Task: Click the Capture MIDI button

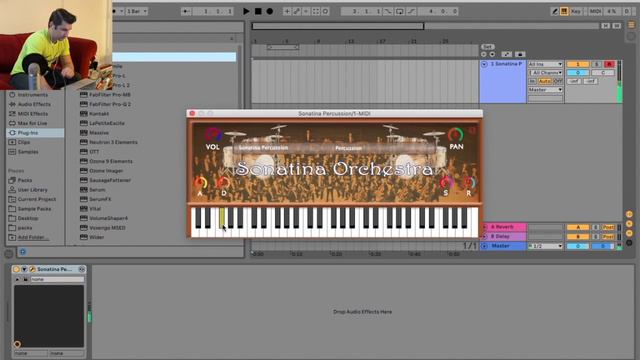Action: point(316,11)
